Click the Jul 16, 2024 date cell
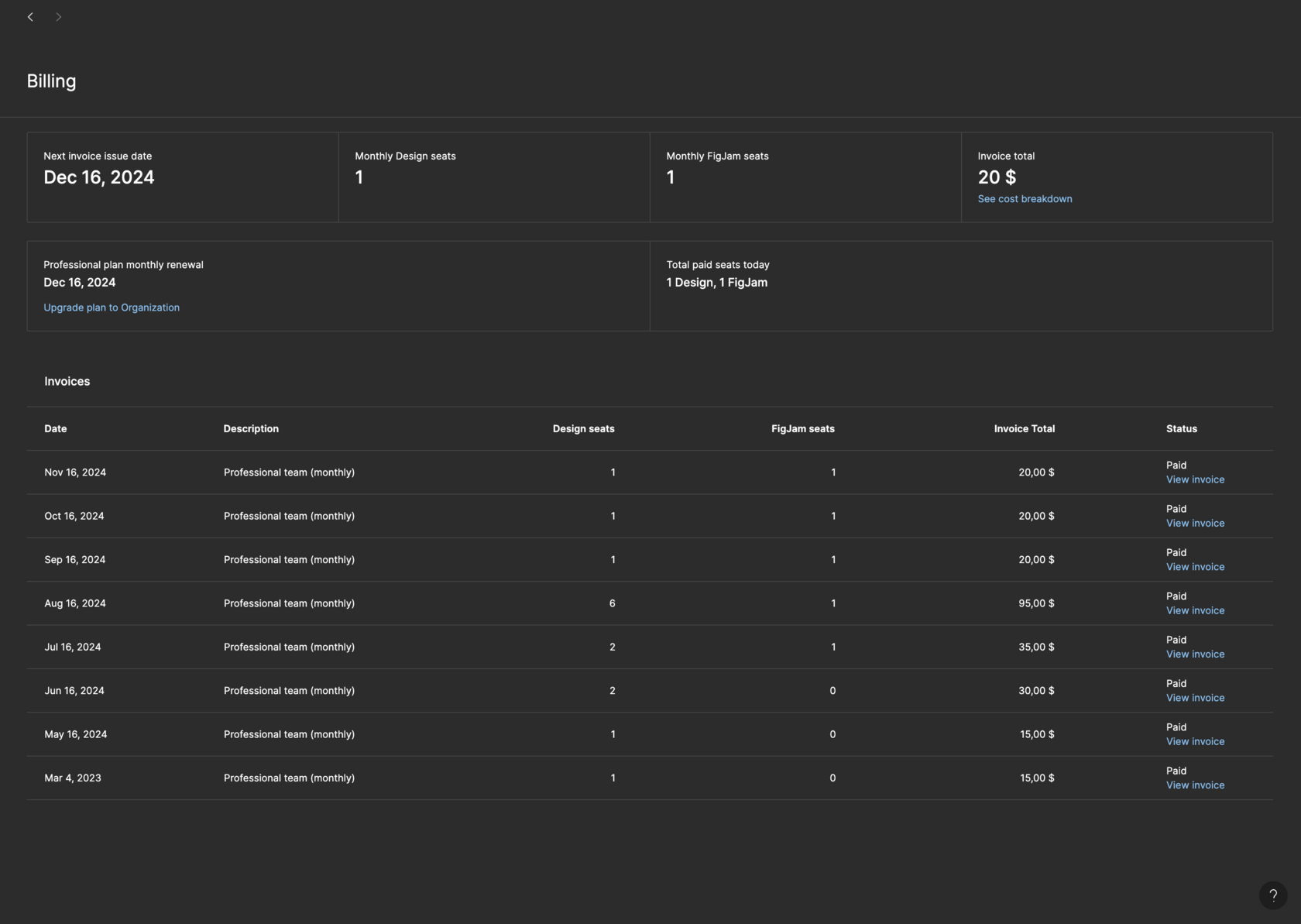This screenshot has height=924, width=1301. coord(73,647)
